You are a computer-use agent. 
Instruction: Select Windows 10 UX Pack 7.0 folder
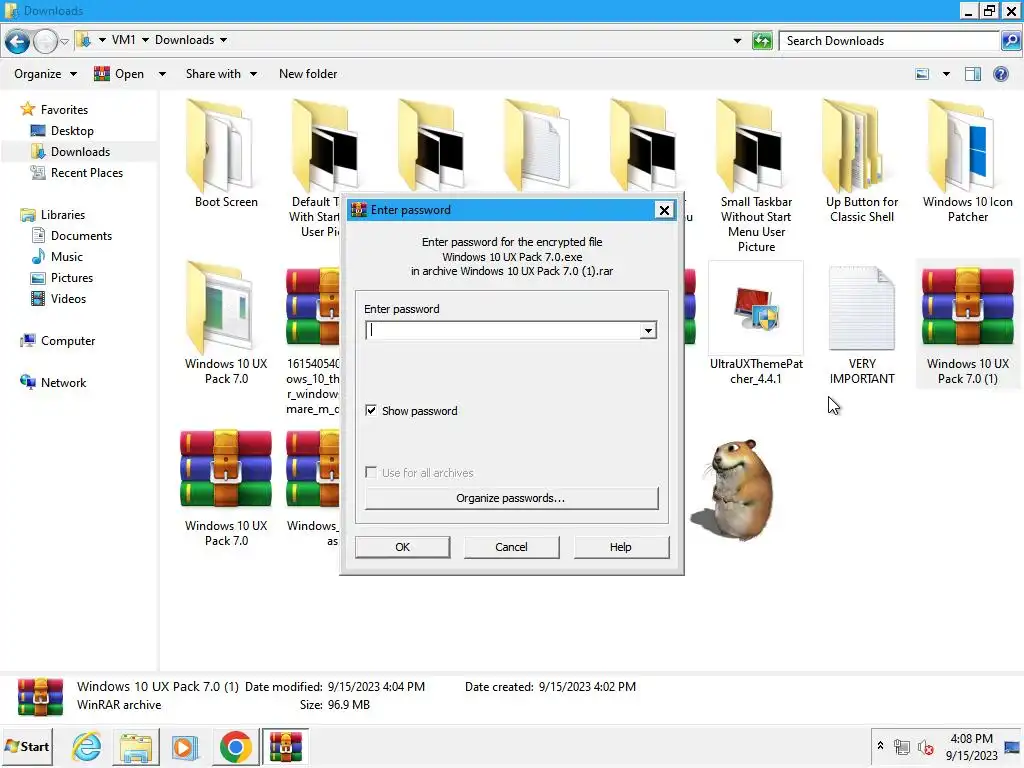tap(226, 323)
